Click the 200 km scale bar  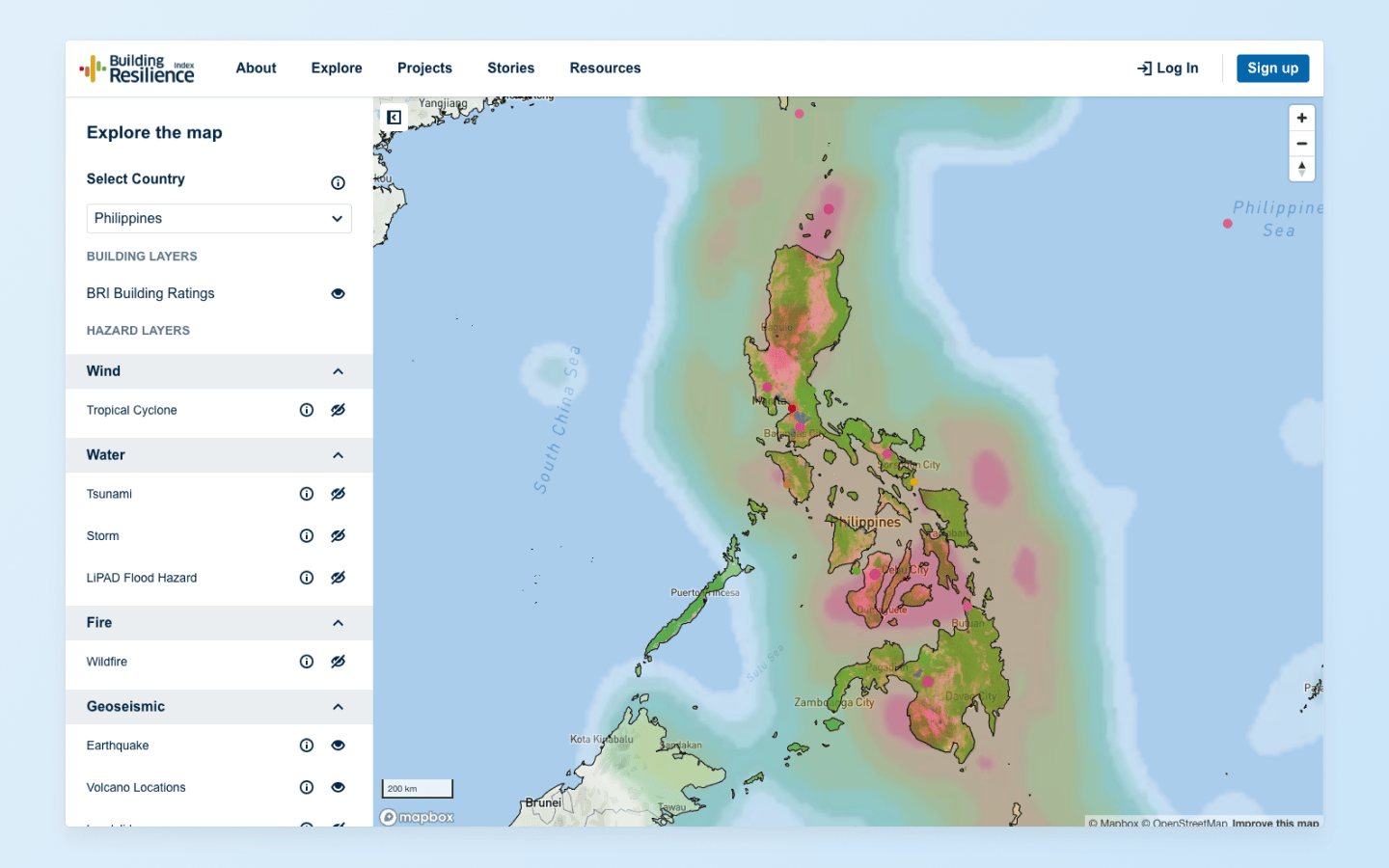tap(417, 788)
